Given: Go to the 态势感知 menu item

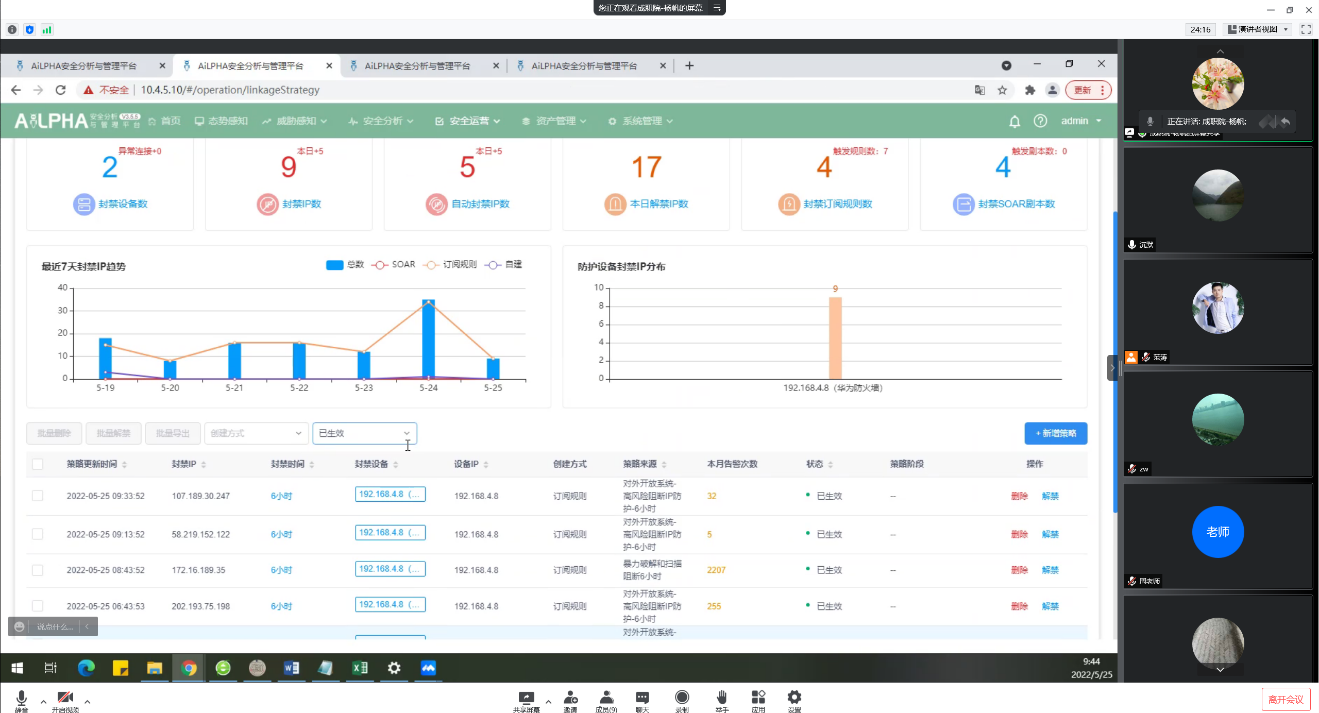Looking at the screenshot, I should tap(221, 121).
